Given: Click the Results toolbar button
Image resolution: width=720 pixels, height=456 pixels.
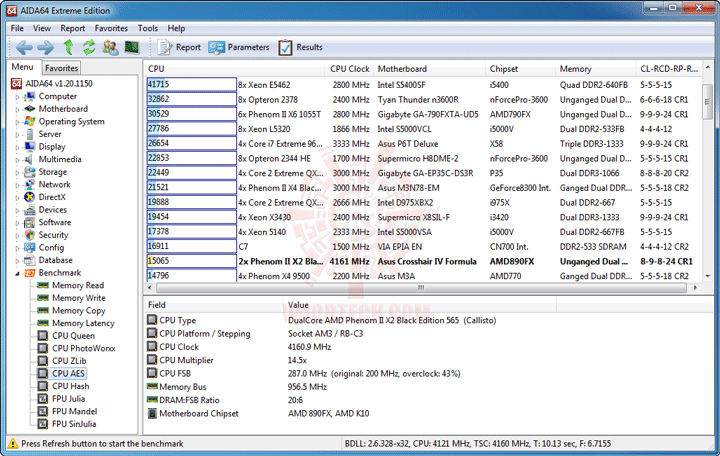Looking at the screenshot, I should tap(300, 47).
